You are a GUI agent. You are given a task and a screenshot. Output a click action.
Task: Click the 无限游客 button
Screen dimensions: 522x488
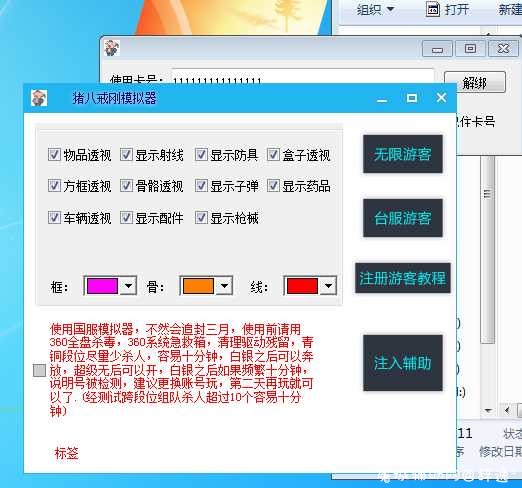403,154
